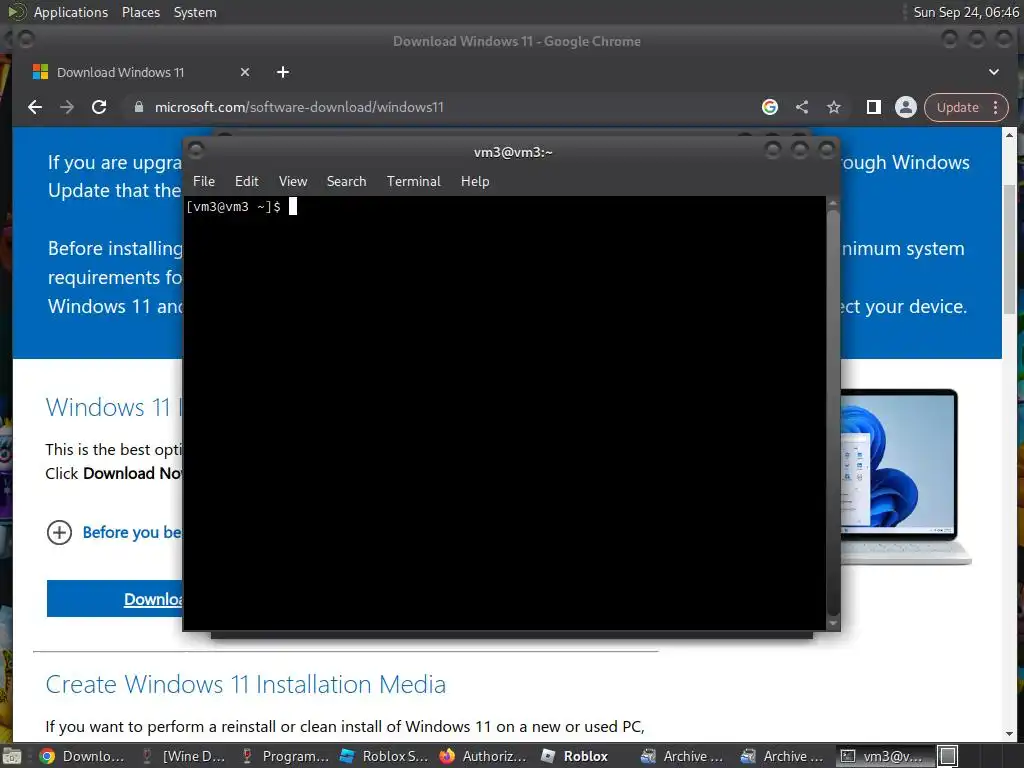Open the Chrome three-dot menu
1024x768 pixels.
(x=995, y=108)
